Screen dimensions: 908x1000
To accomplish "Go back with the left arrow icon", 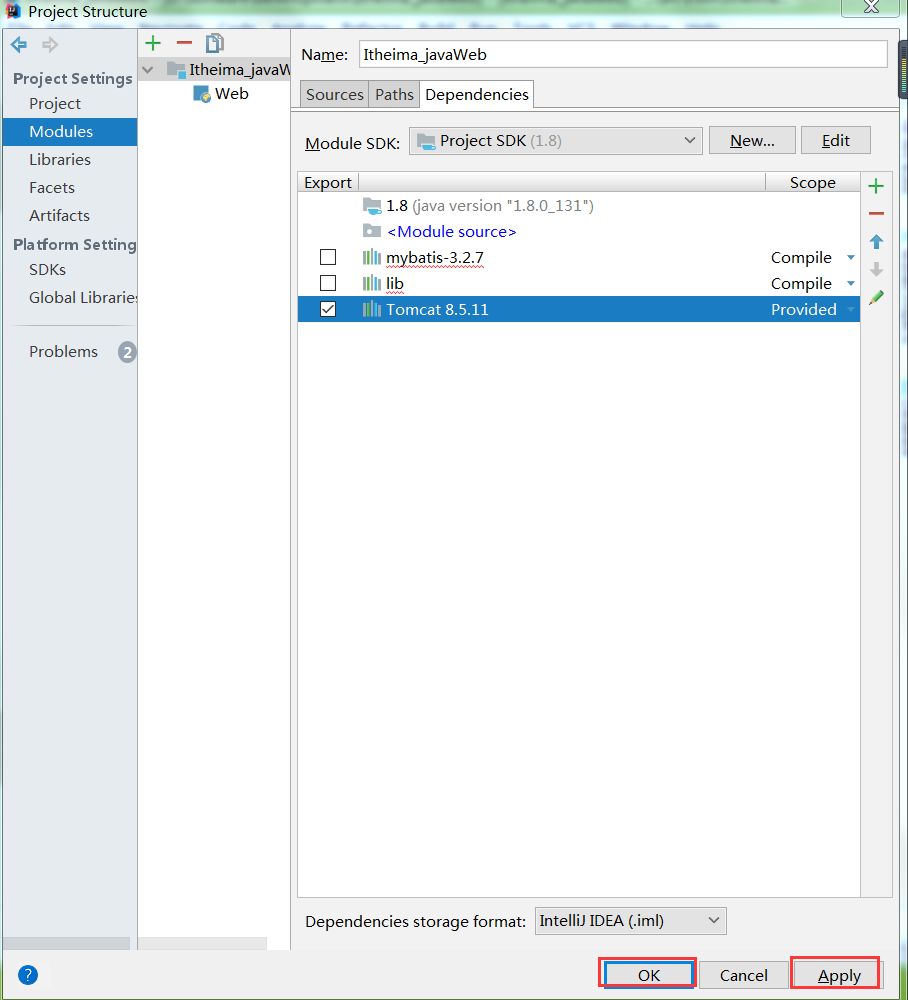I will pos(19,45).
